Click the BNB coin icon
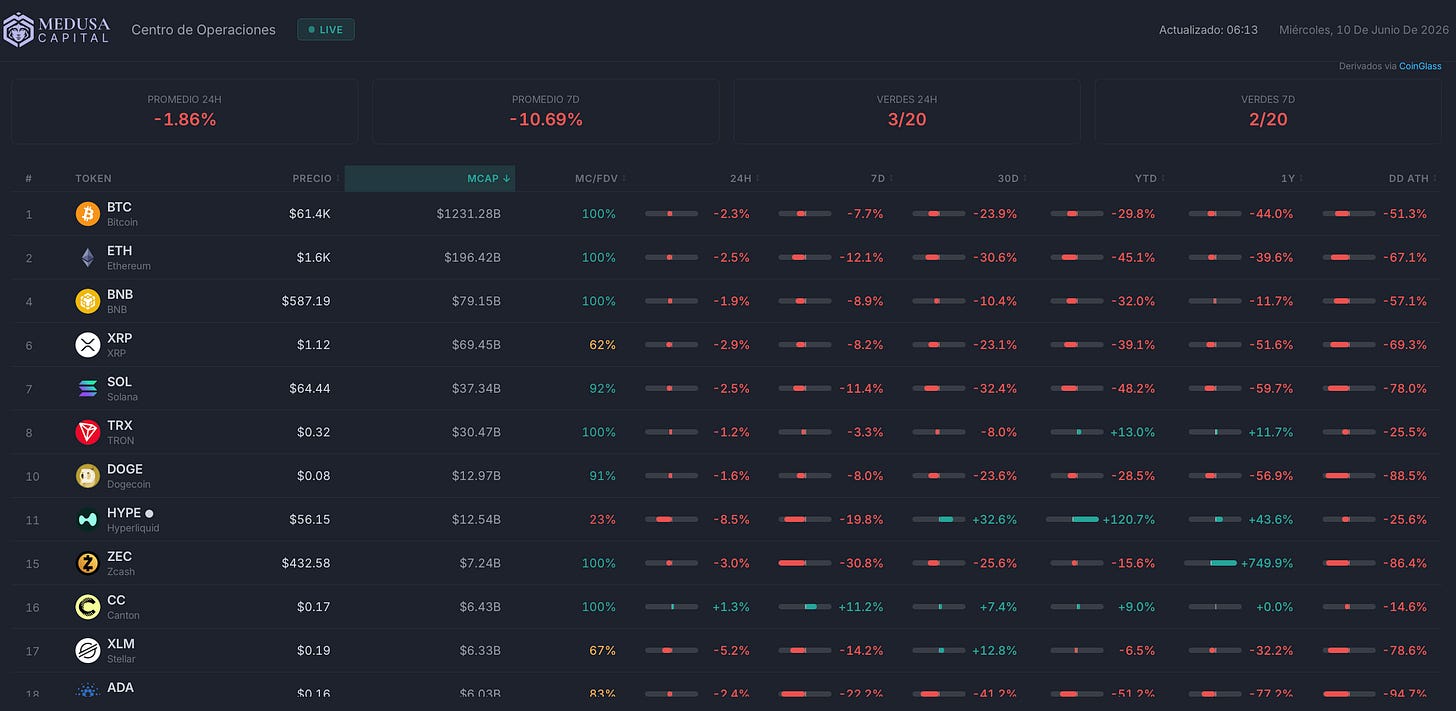 [x=88, y=301]
